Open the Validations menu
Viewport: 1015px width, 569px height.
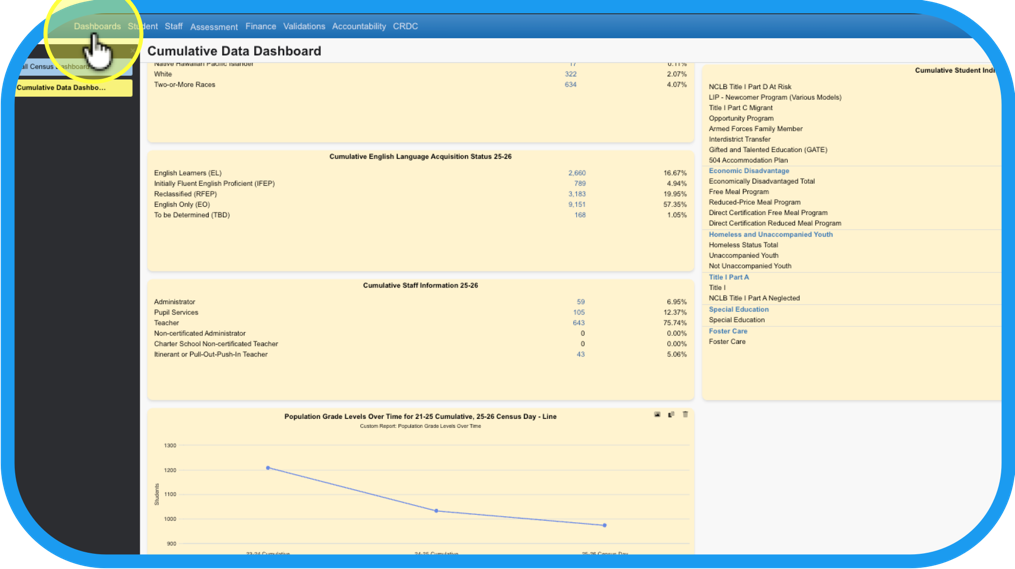click(x=304, y=26)
